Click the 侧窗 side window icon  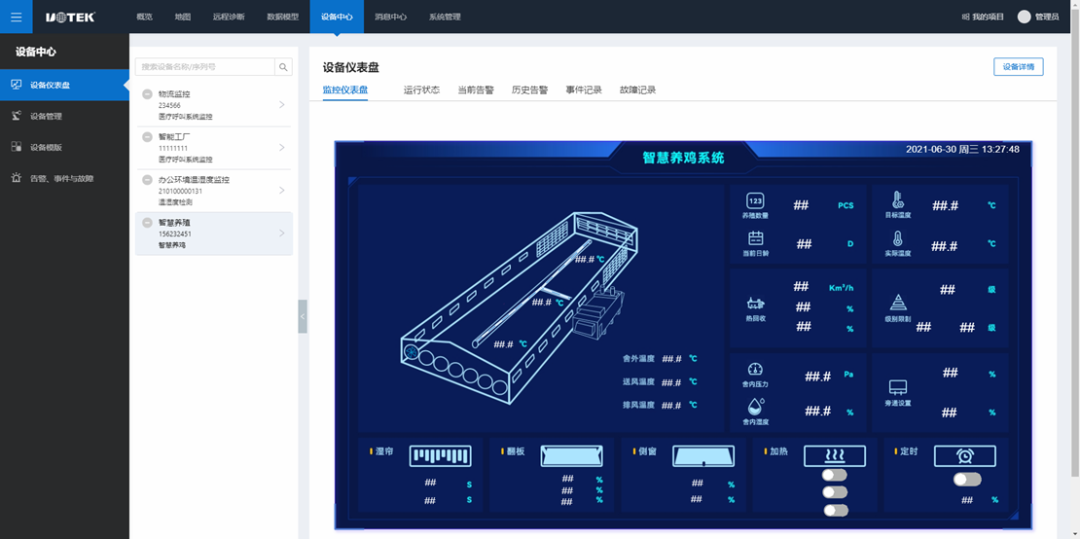pos(703,456)
